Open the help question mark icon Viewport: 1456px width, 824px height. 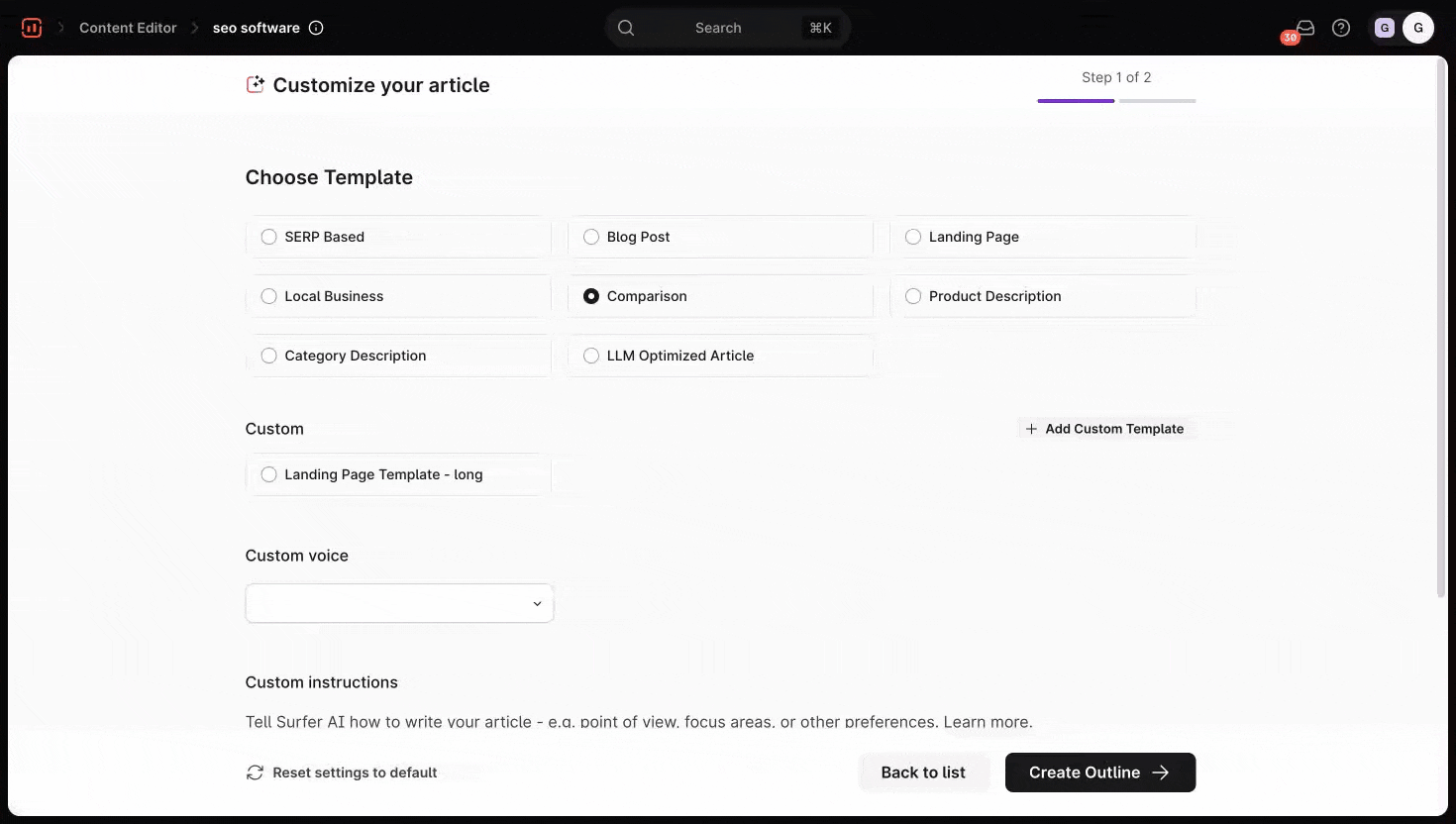(1341, 28)
